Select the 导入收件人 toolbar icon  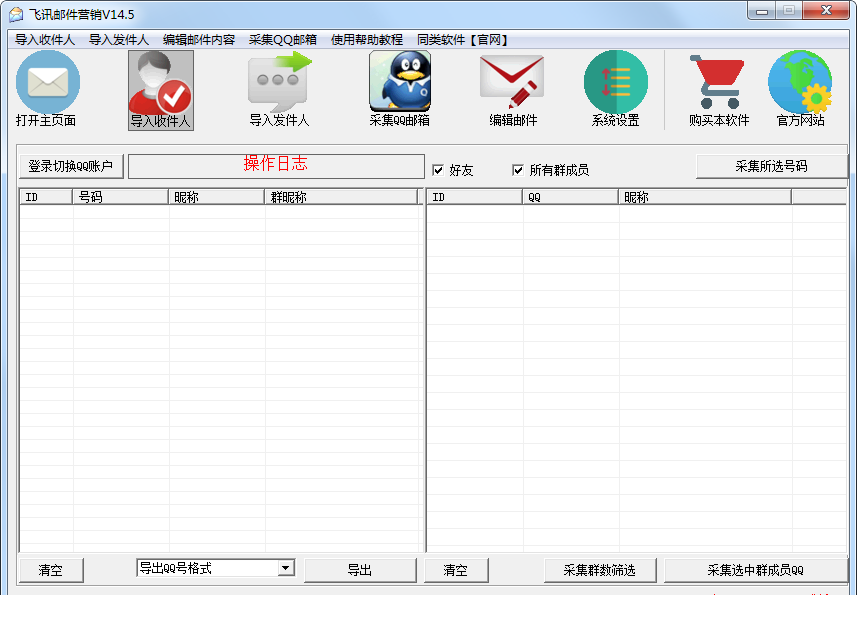[161, 90]
